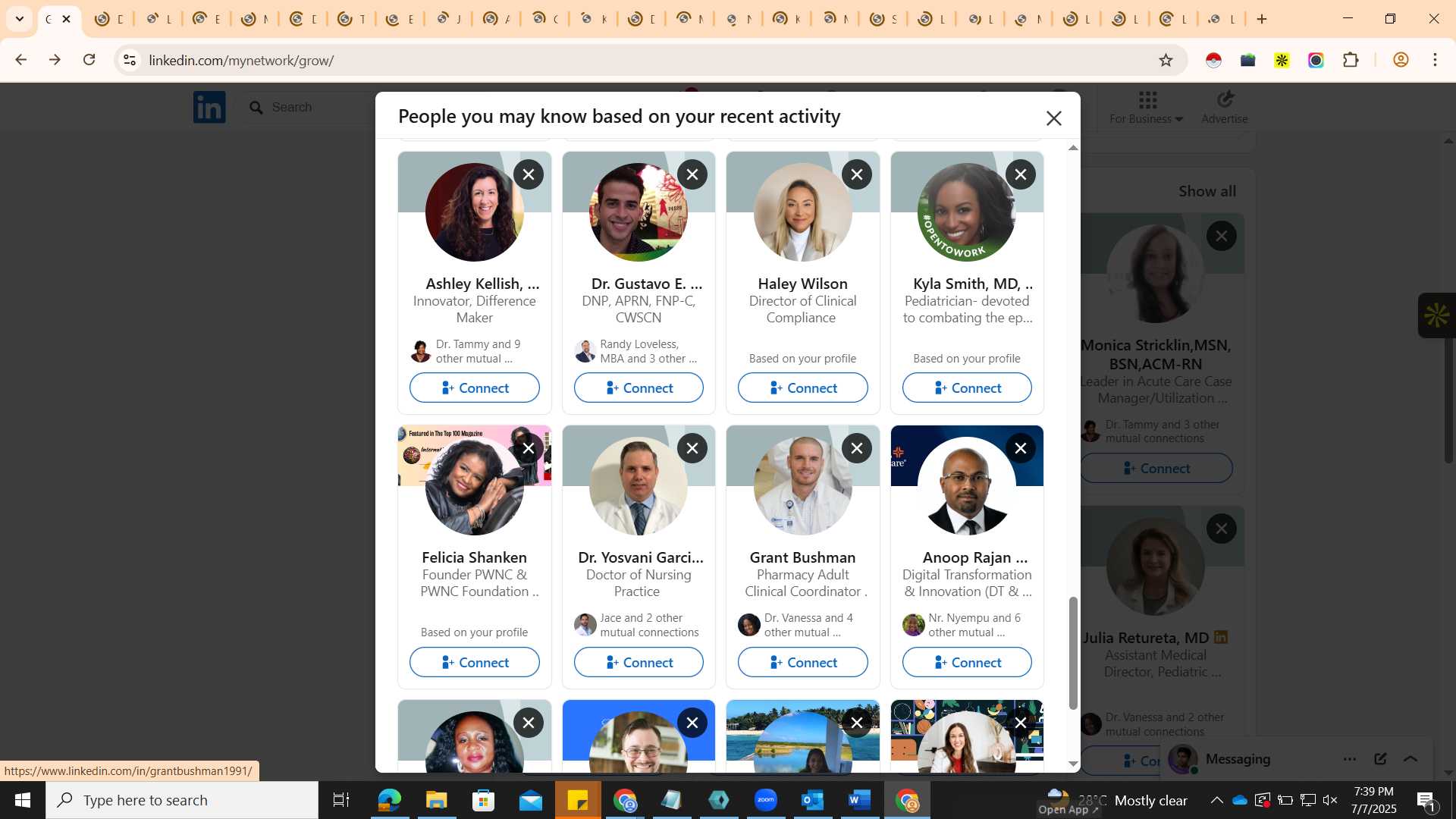Open the Extensions puzzle icon
This screenshot has width=1456, height=819.
tap(1351, 60)
